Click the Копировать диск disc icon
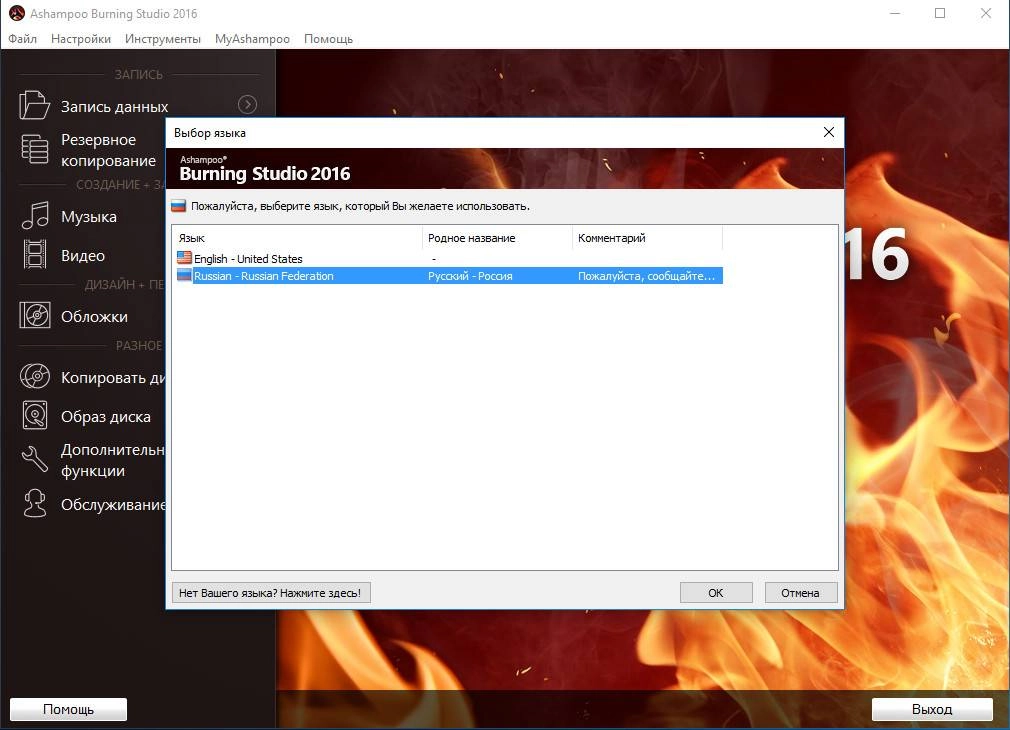This screenshot has height=730, width=1010. click(35, 376)
